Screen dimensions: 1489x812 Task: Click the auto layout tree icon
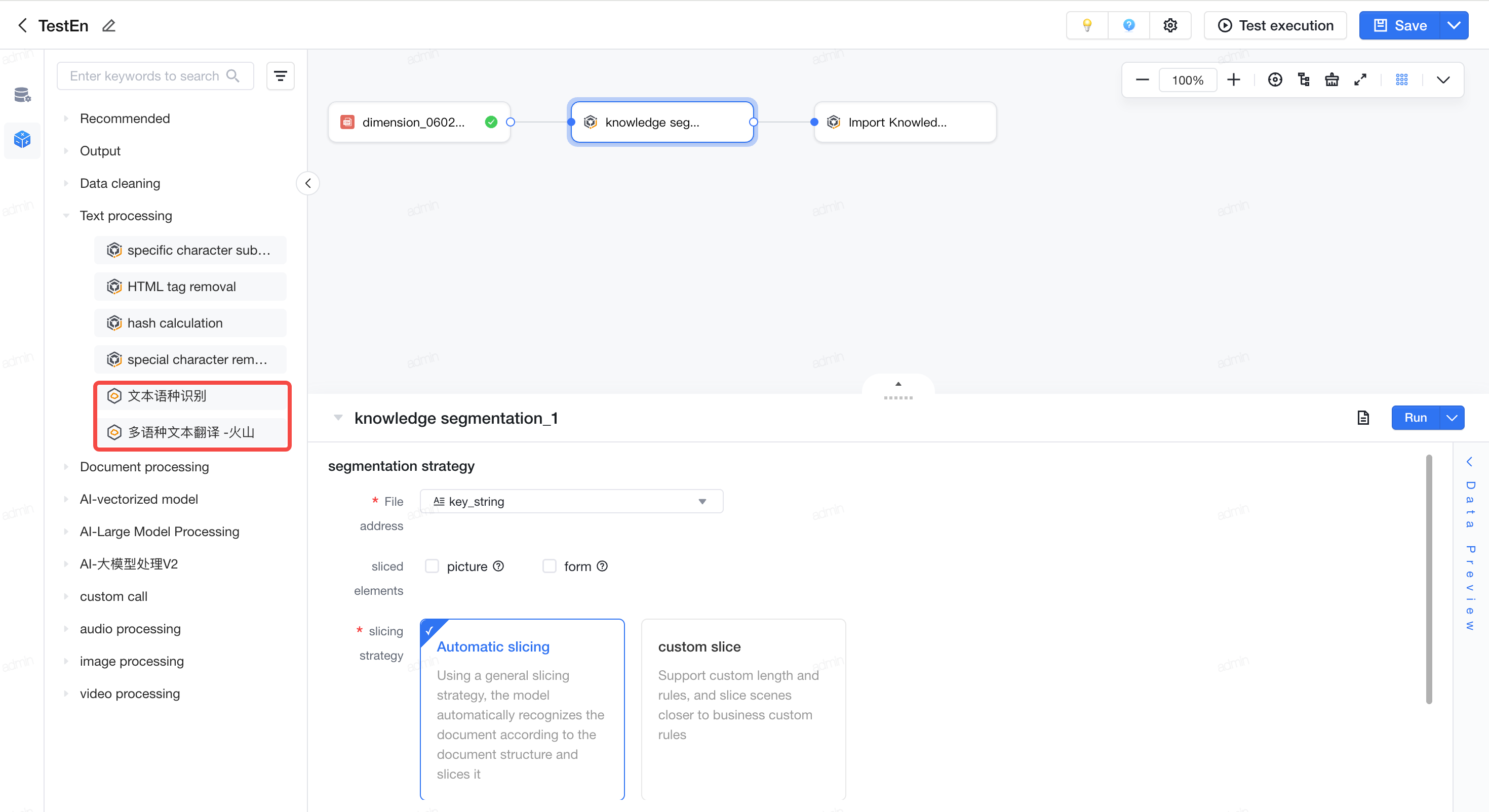pyautogui.click(x=1304, y=80)
